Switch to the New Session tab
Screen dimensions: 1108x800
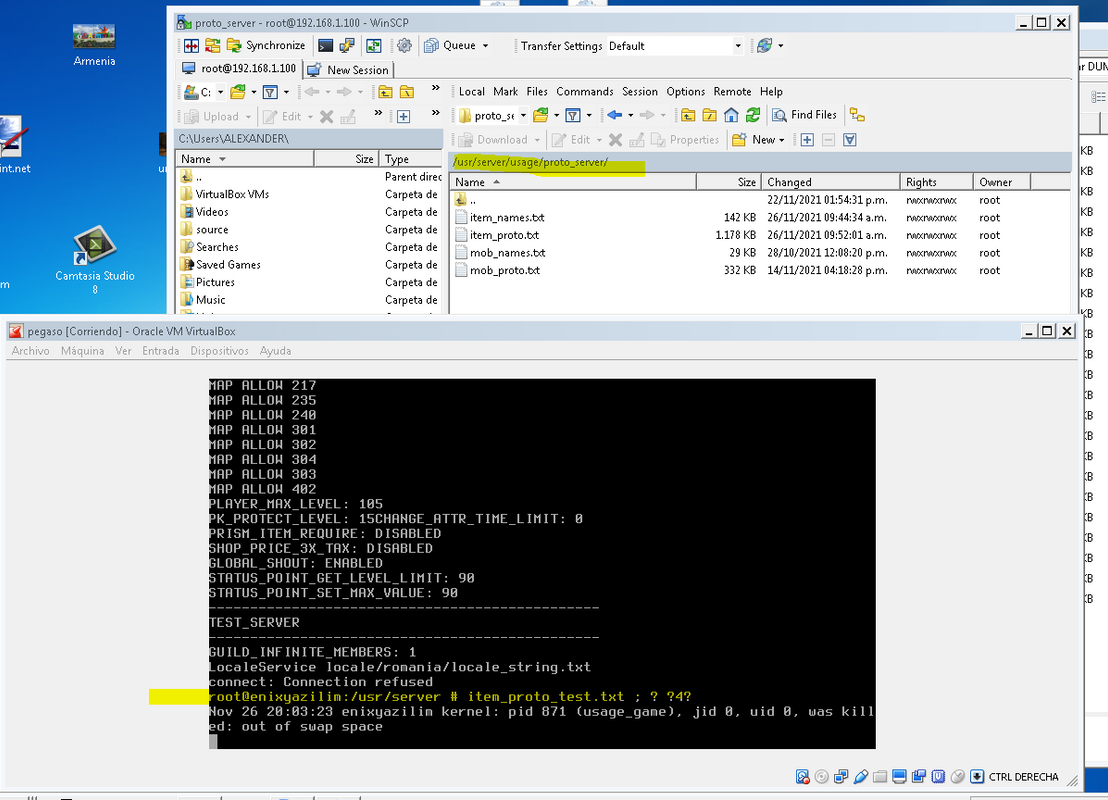click(x=349, y=69)
